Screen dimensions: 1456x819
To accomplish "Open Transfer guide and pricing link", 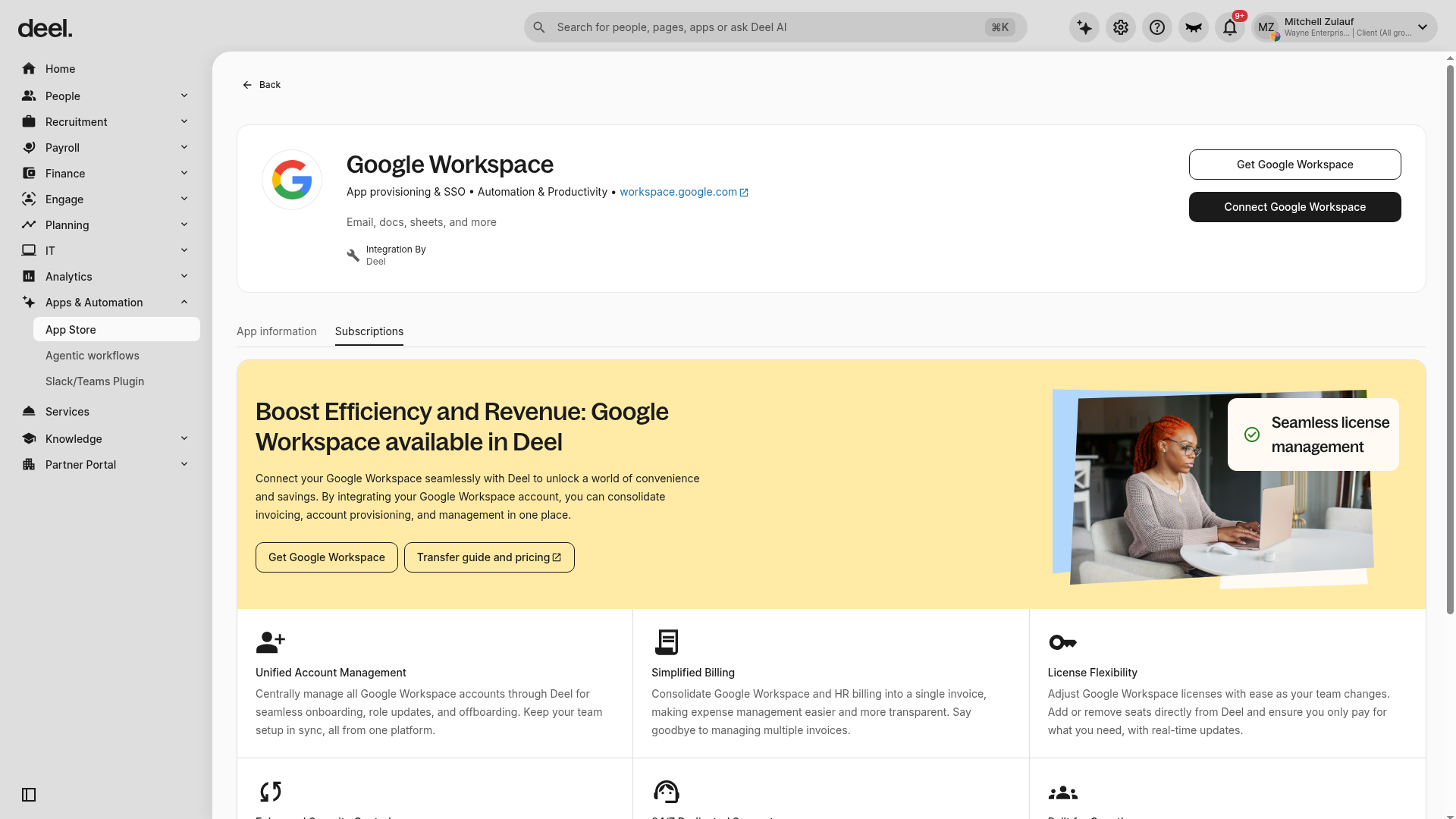I will pyautogui.click(x=489, y=557).
